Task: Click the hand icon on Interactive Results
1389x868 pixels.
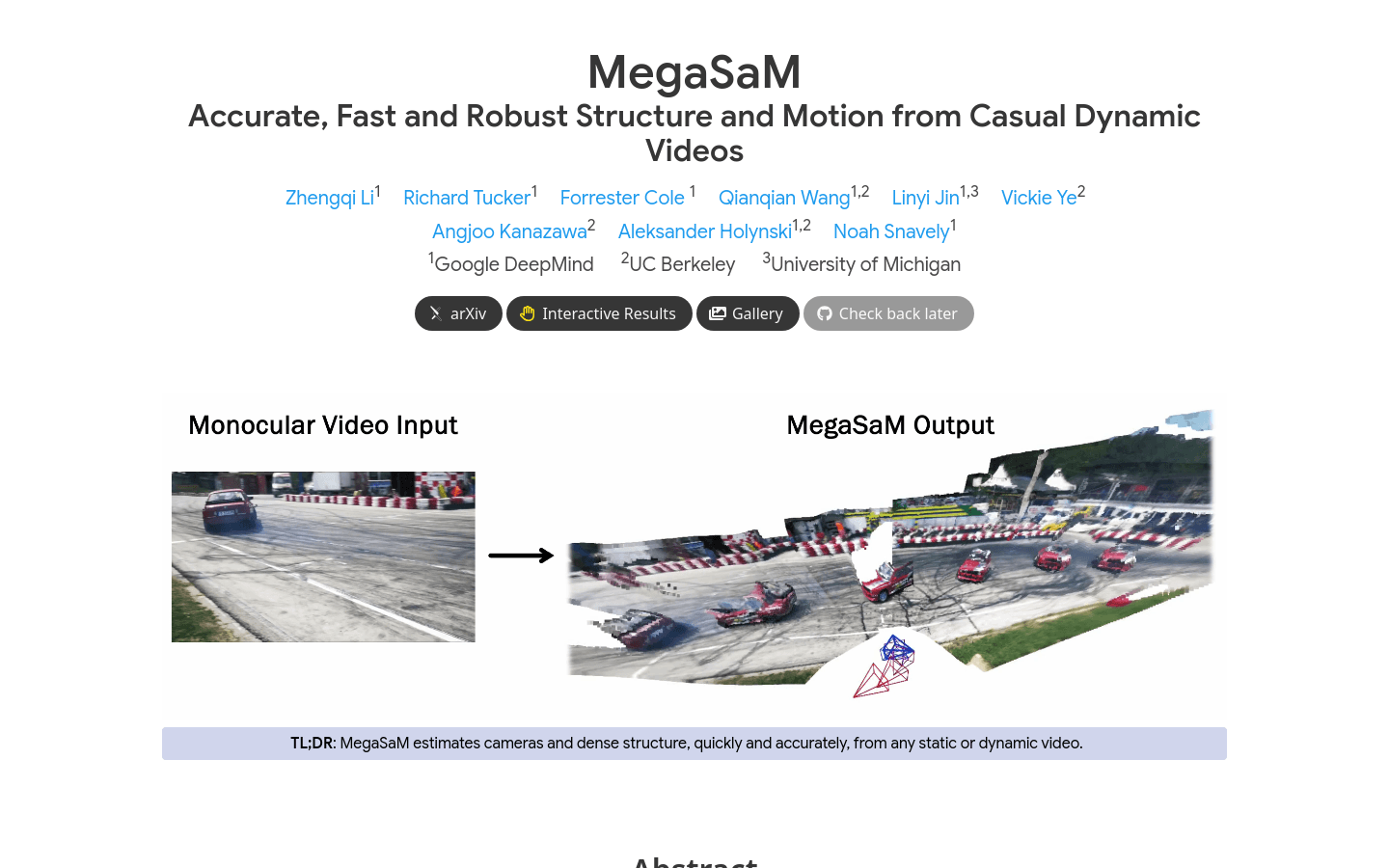Action: coord(528,313)
